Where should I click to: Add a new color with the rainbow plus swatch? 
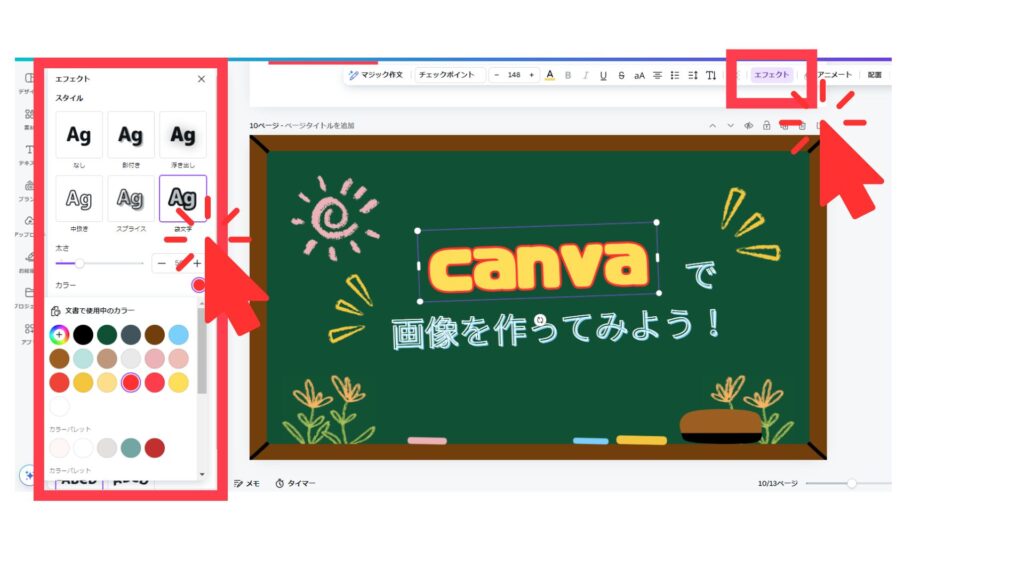59,335
